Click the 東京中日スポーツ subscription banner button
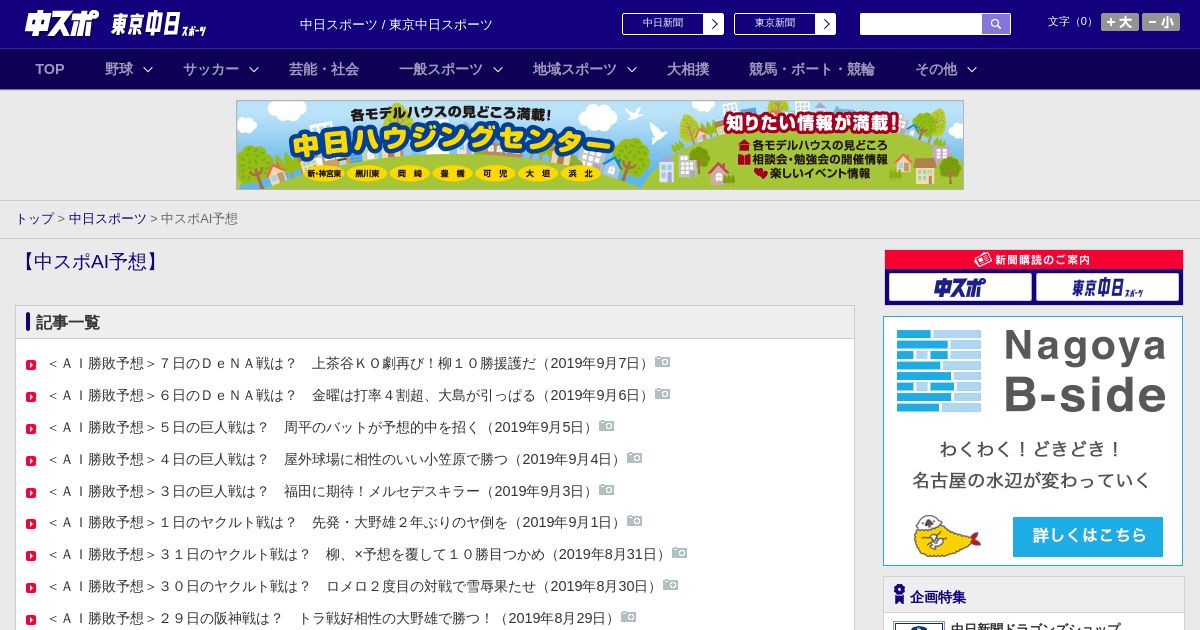The width and height of the screenshot is (1200, 630). point(1107,287)
